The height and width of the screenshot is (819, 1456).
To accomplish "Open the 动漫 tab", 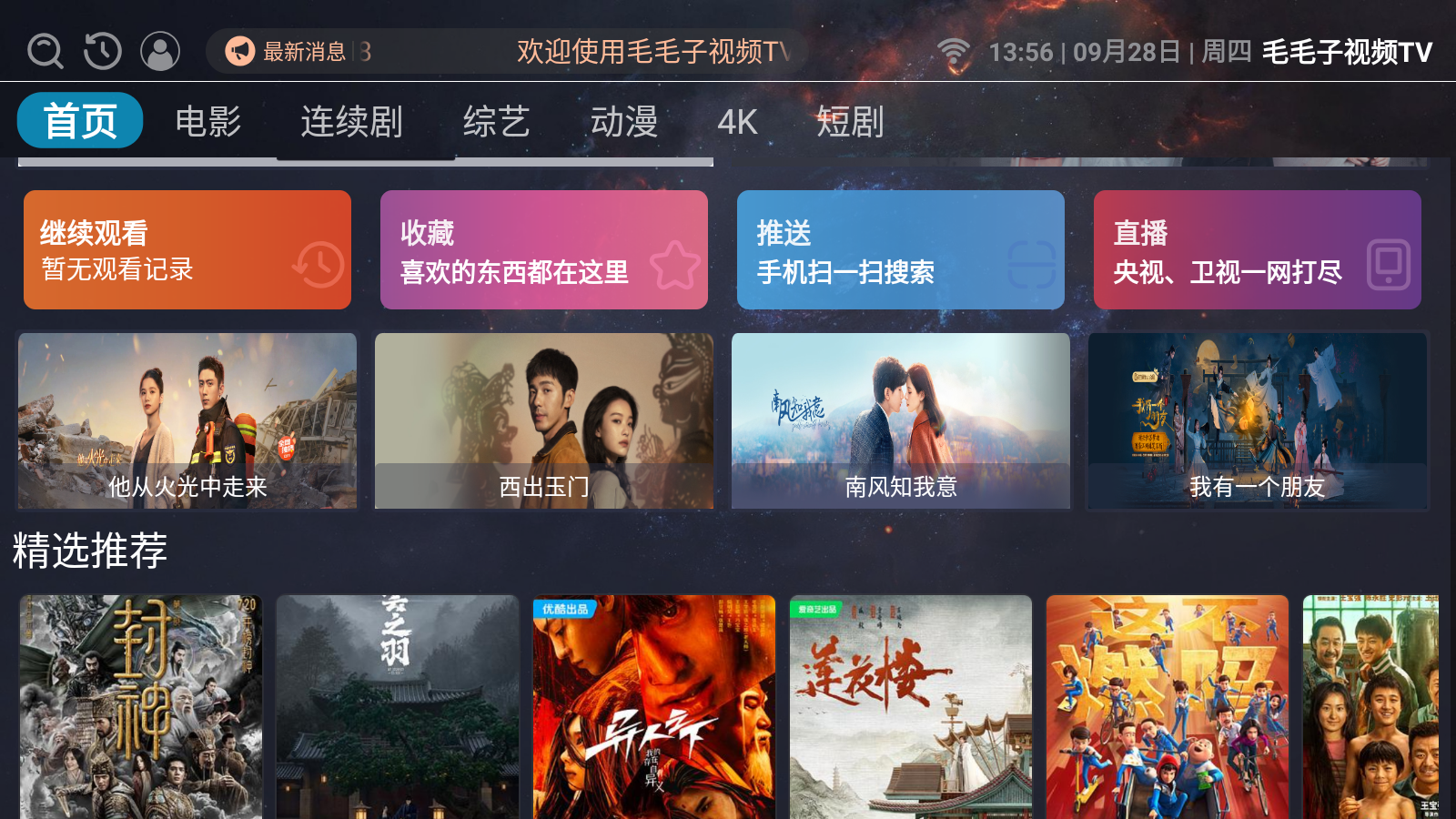I will tap(624, 121).
